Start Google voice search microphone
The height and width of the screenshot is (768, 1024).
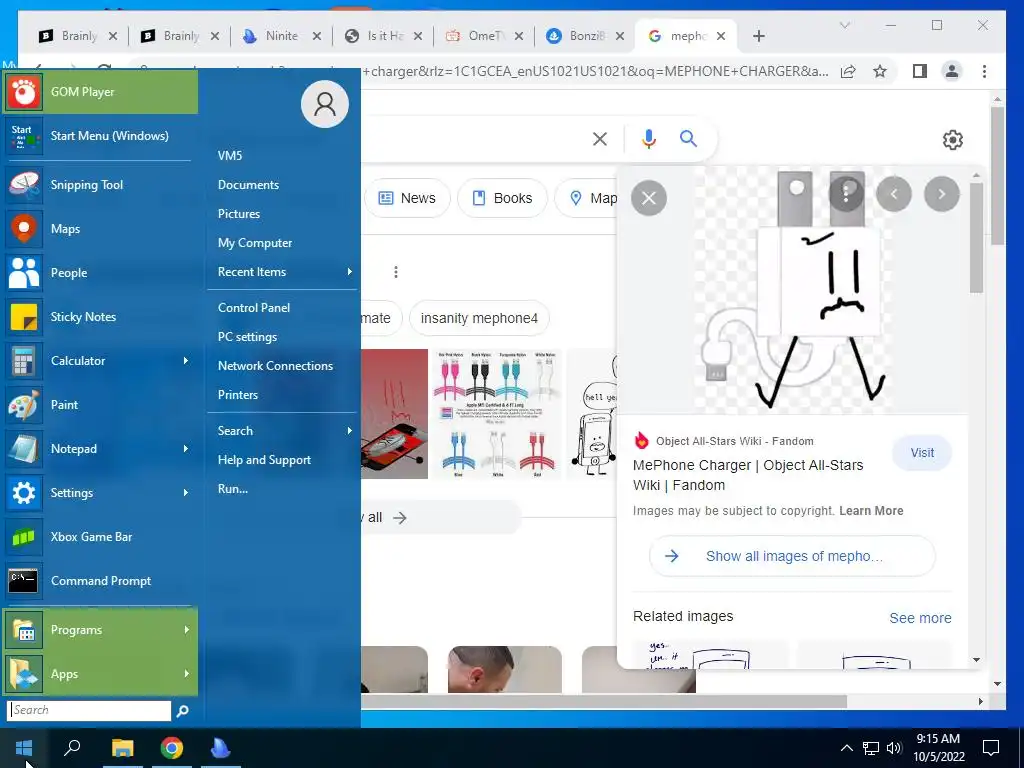(x=648, y=138)
